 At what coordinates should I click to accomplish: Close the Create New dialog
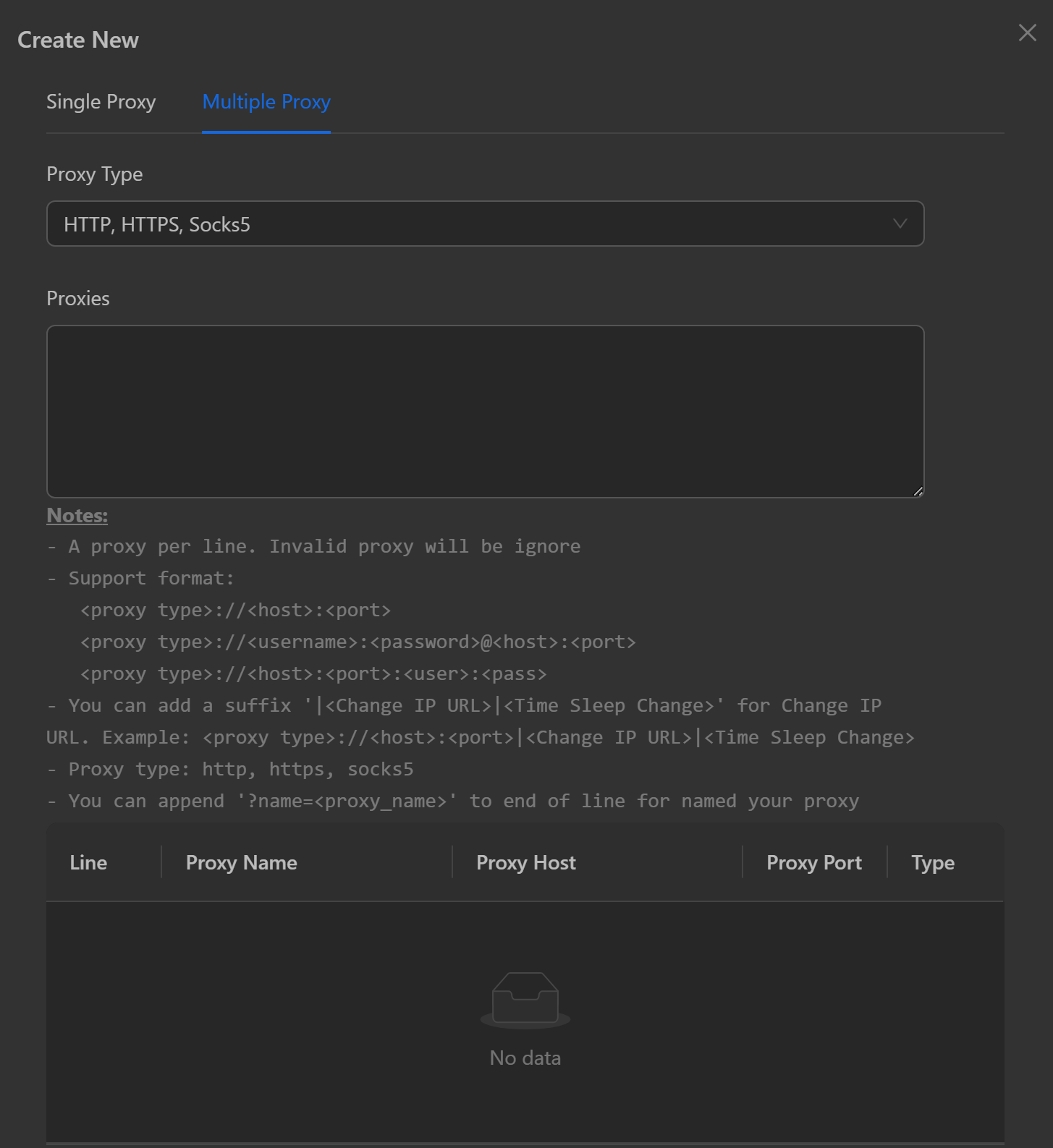click(x=1027, y=33)
